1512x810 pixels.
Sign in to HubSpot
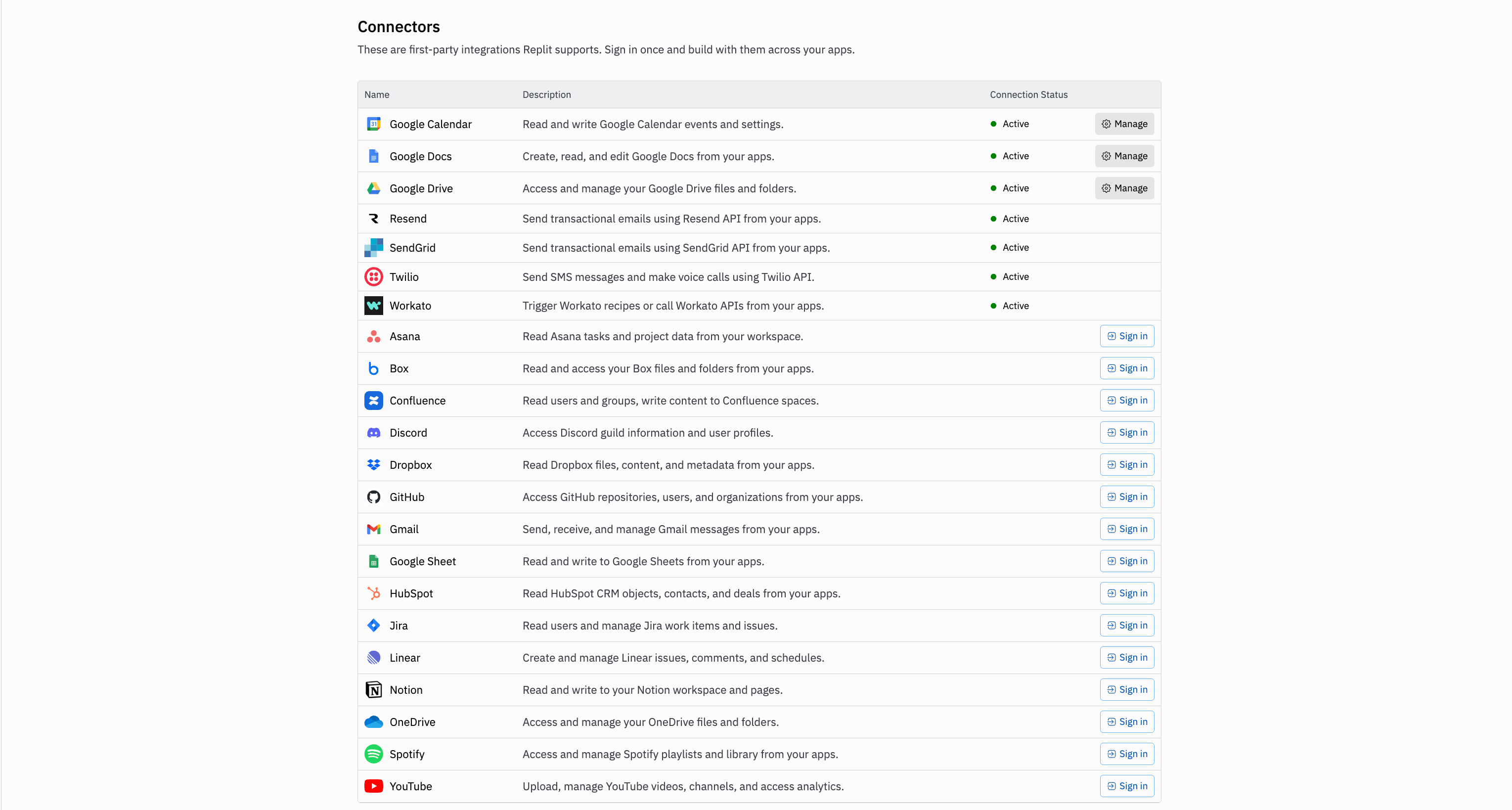[1126, 593]
